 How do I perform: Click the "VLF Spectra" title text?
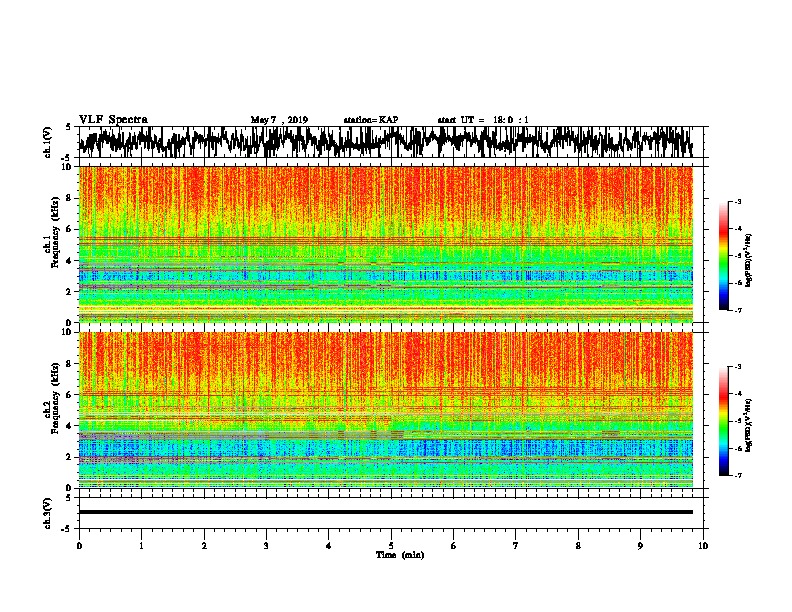(x=113, y=120)
